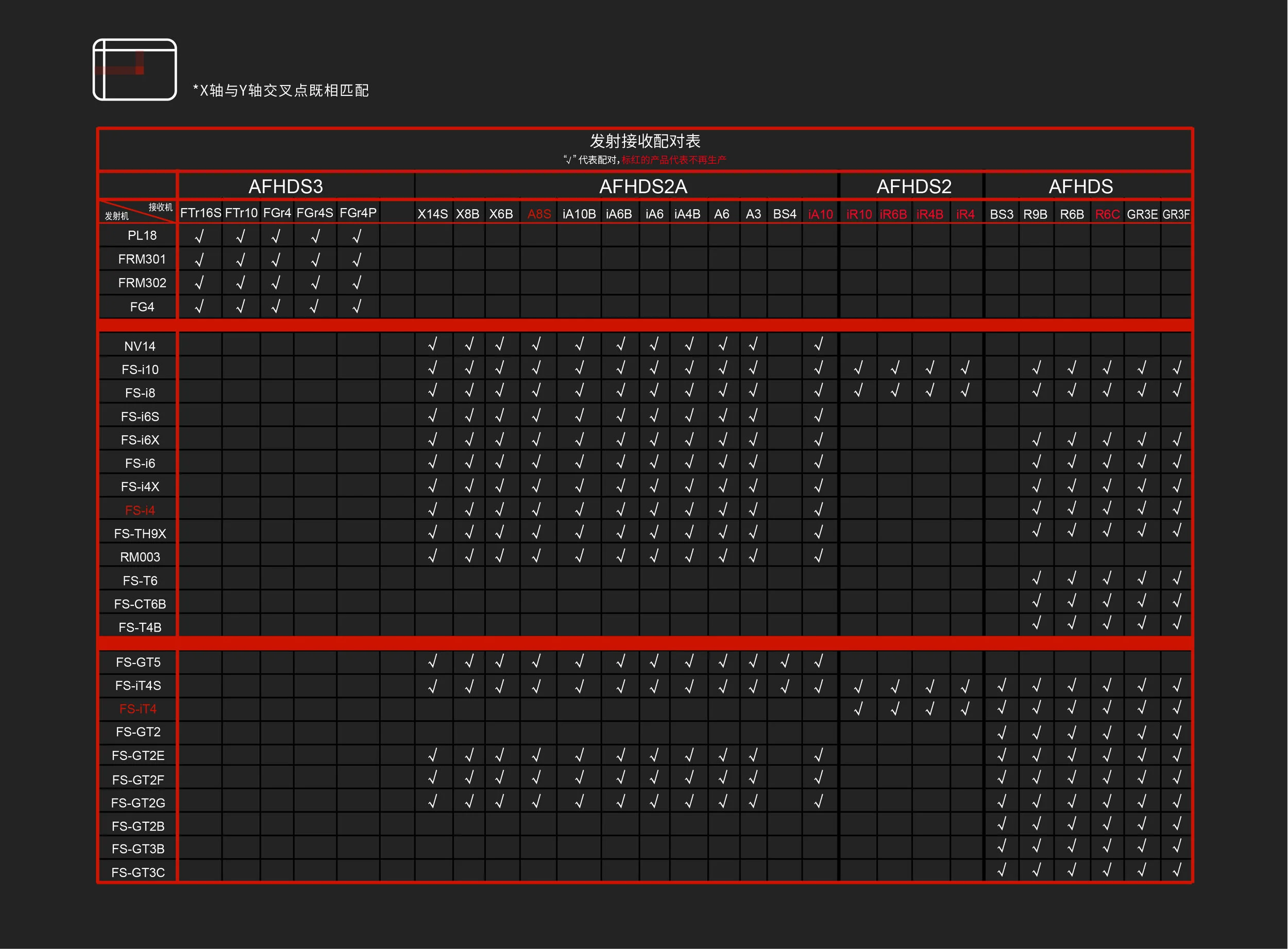1288x949 pixels.
Task: Click the red FS-iT4 transmitter label
Action: click(x=138, y=709)
